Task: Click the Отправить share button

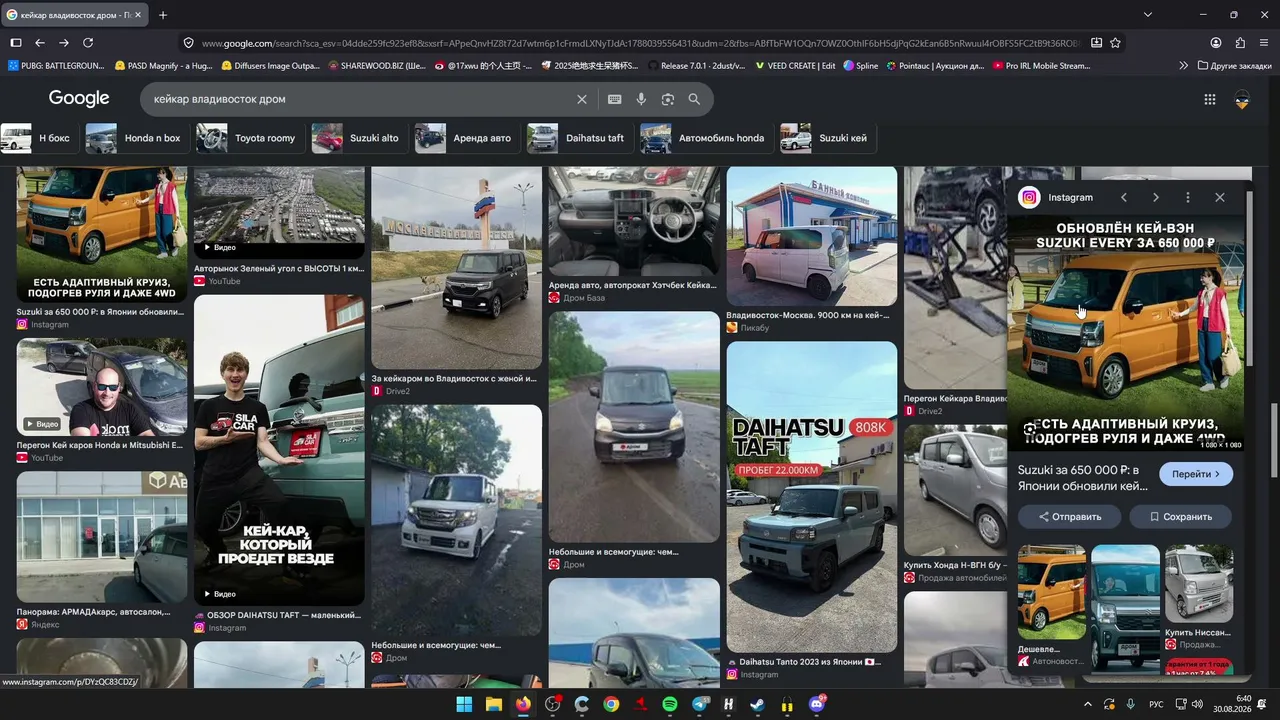Action: pyautogui.click(x=1070, y=517)
